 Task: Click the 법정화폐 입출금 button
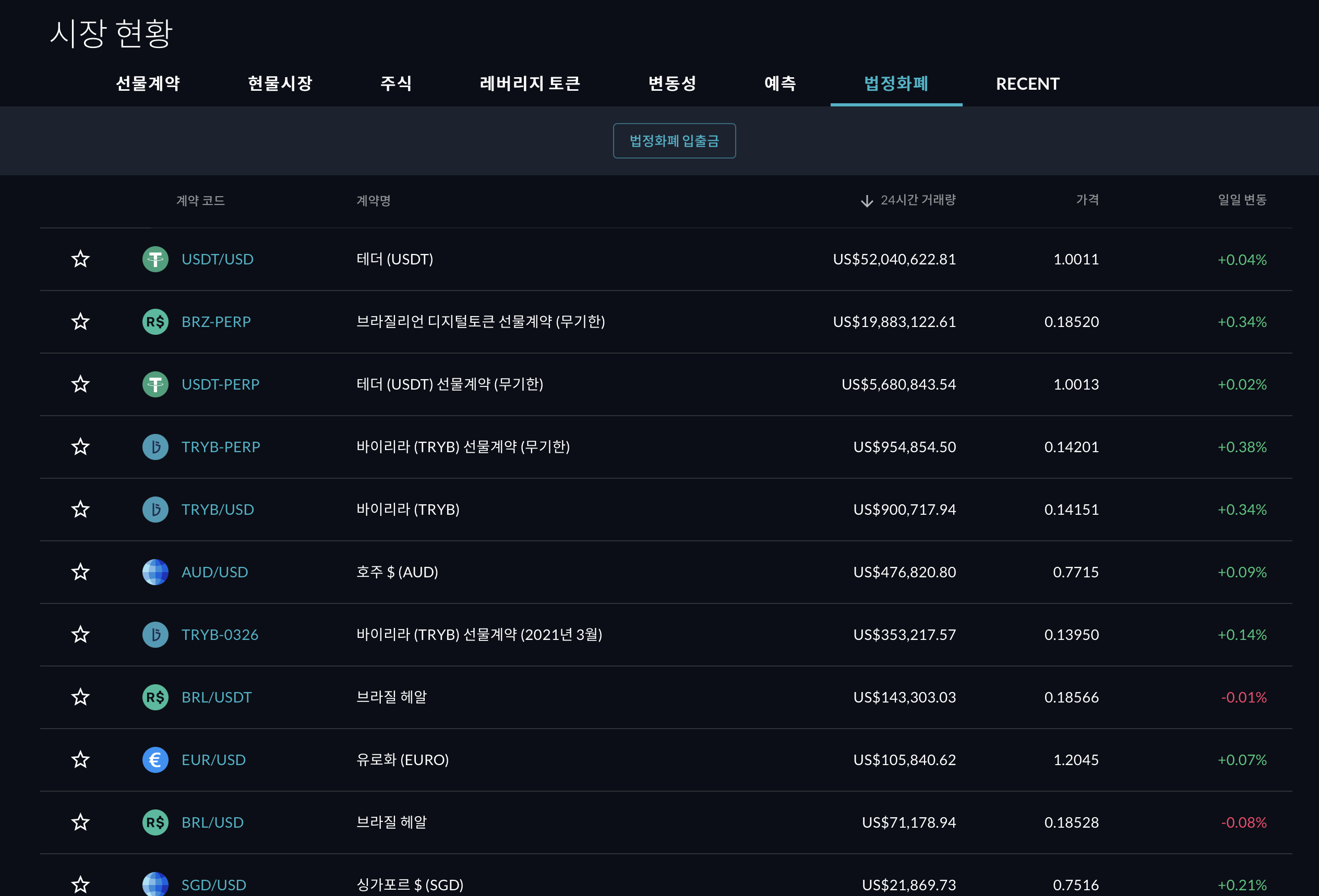coord(674,140)
